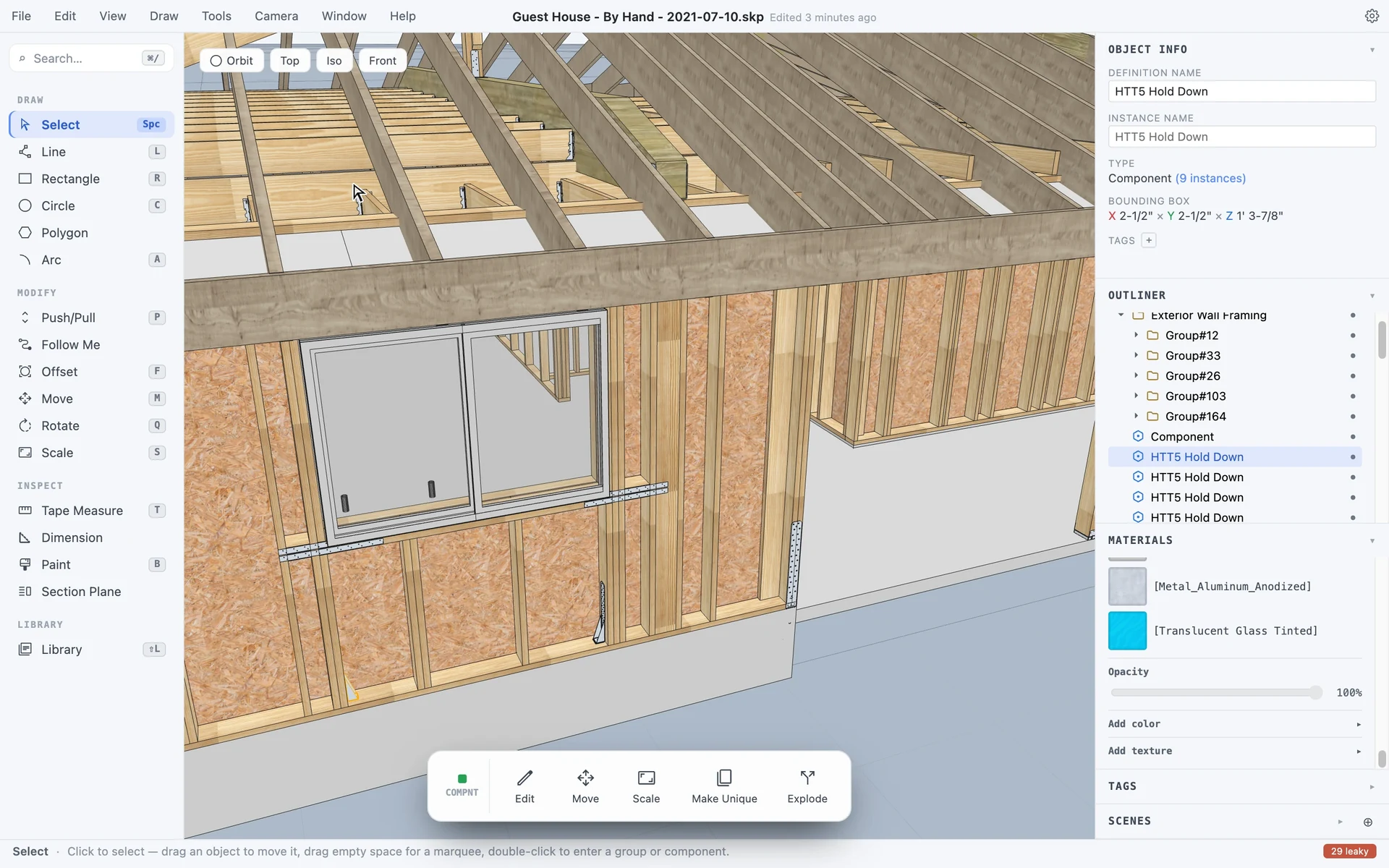Open the Camera menu
The width and height of the screenshot is (1389, 868).
(x=276, y=16)
